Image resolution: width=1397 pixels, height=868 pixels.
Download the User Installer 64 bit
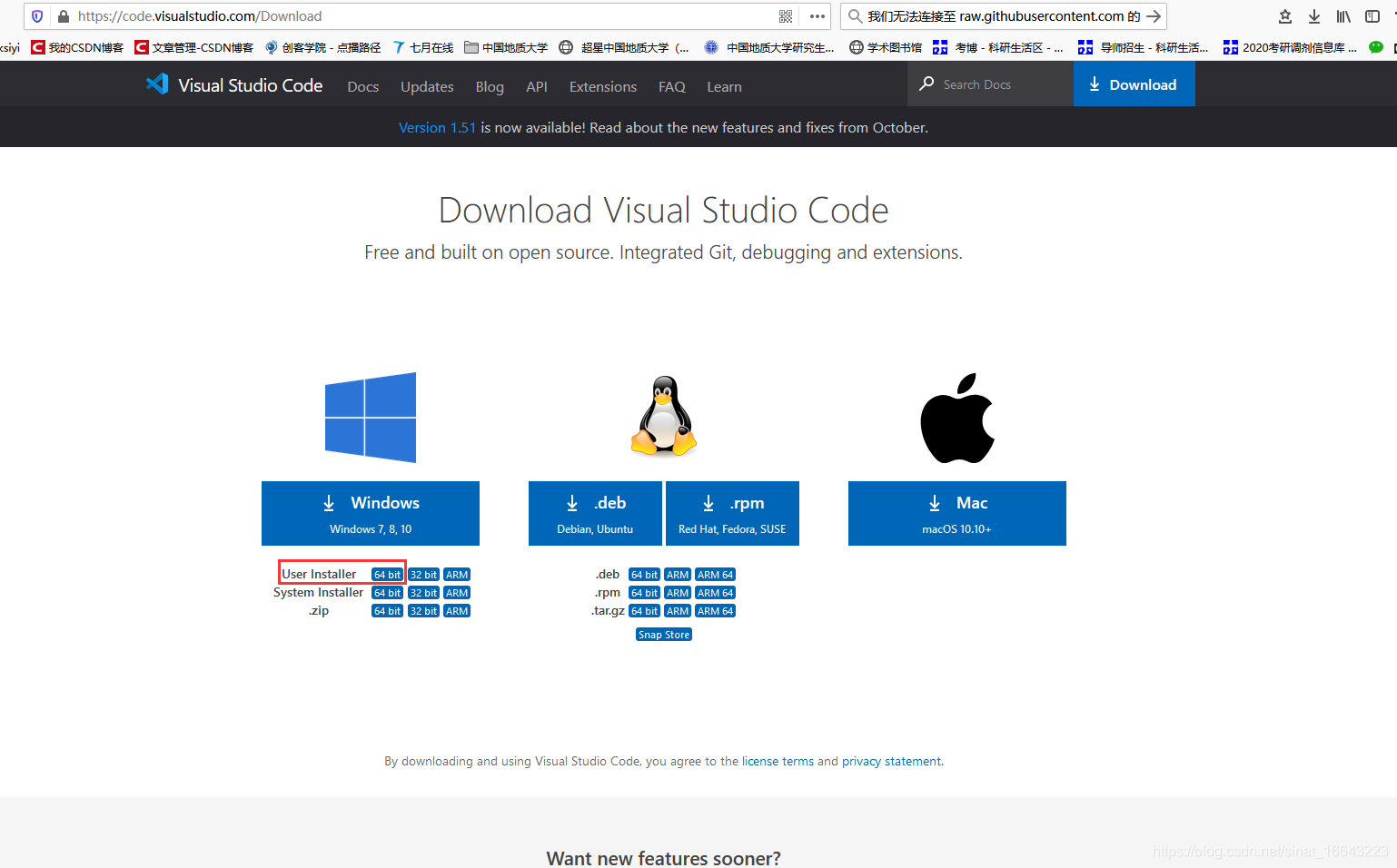pos(387,575)
